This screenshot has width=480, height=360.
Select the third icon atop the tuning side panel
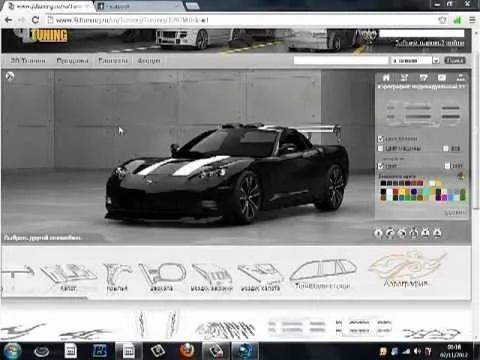coord(423,78)
